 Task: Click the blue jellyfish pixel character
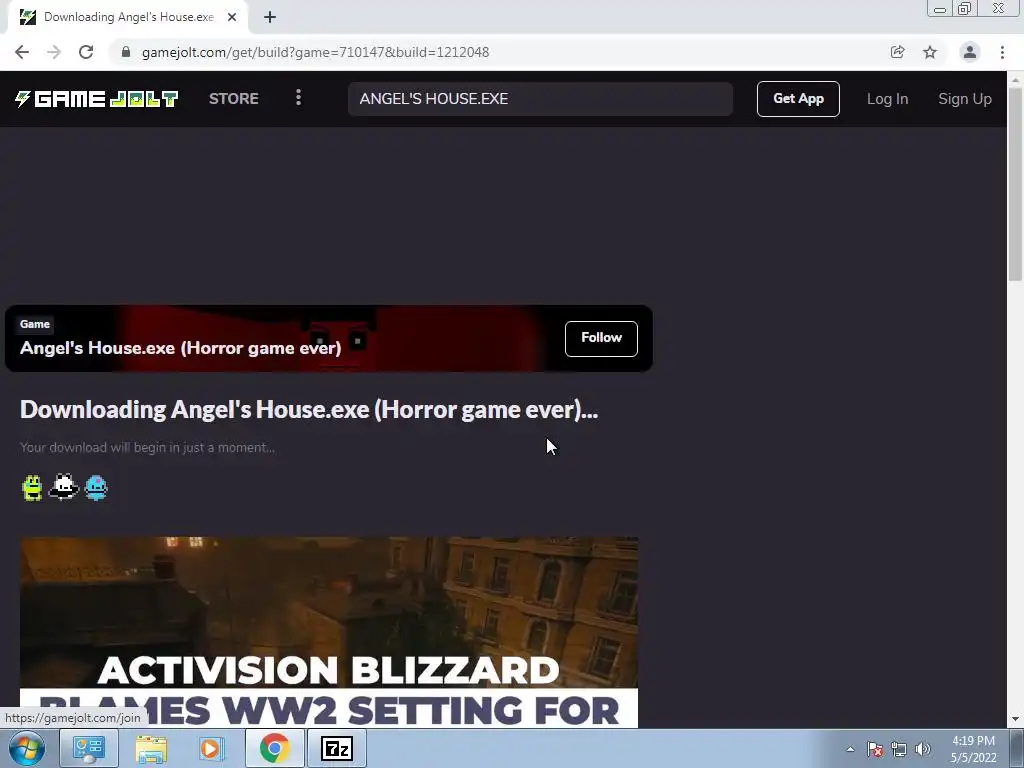click(x=96, y=487)
